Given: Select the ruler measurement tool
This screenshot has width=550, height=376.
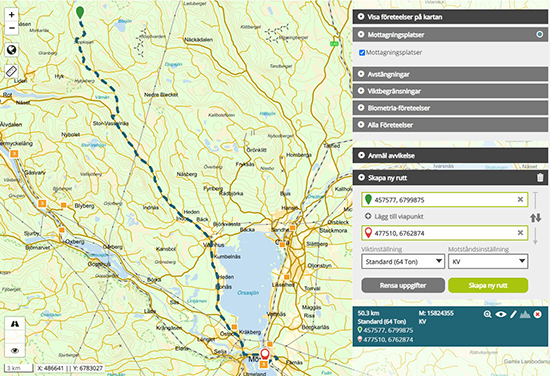Looking at the screenshot, I should [12, 71].
